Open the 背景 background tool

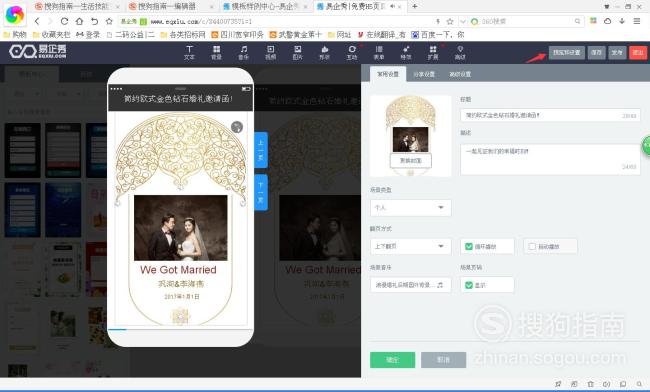pos(216,53)
